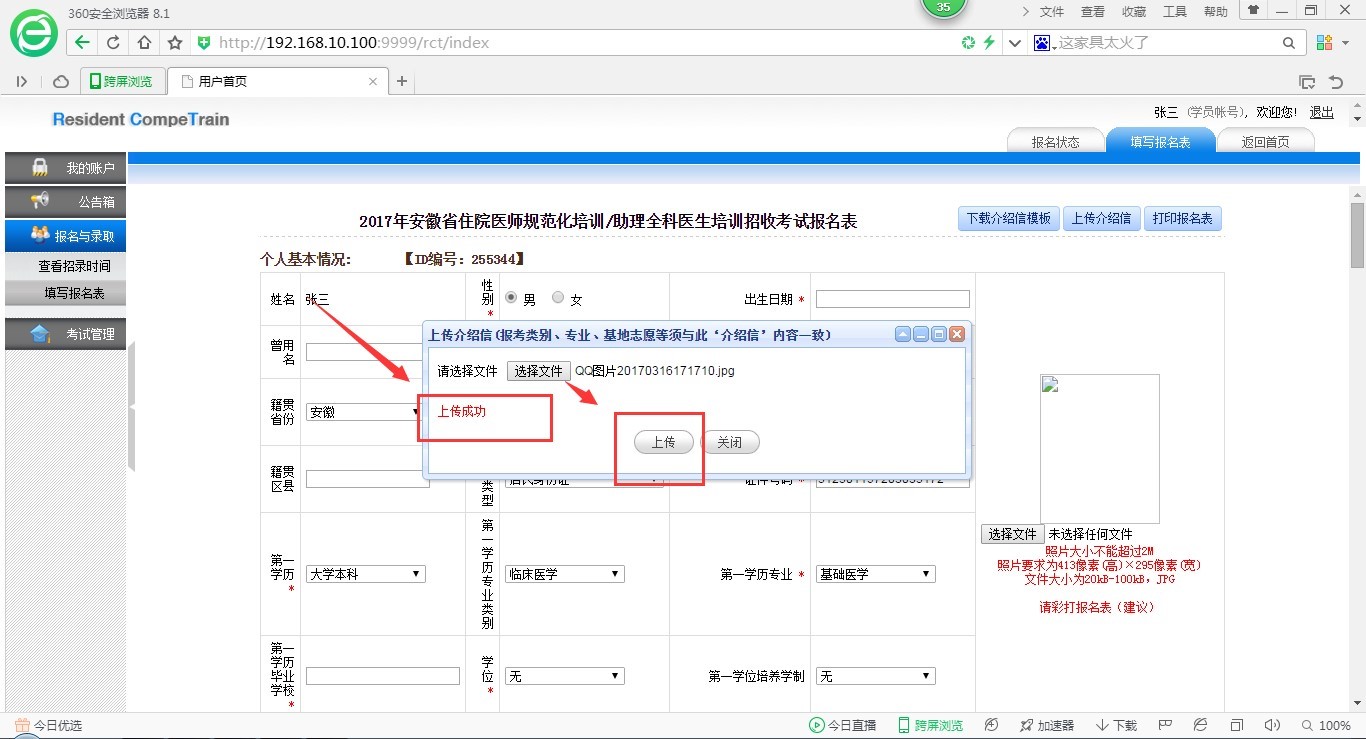Image resolution: width=1366 pixels, height=739 pixels.
Task: Click the 100% zoom control in the status bar
Action: pyautogui.click(x=1326, y=725)
